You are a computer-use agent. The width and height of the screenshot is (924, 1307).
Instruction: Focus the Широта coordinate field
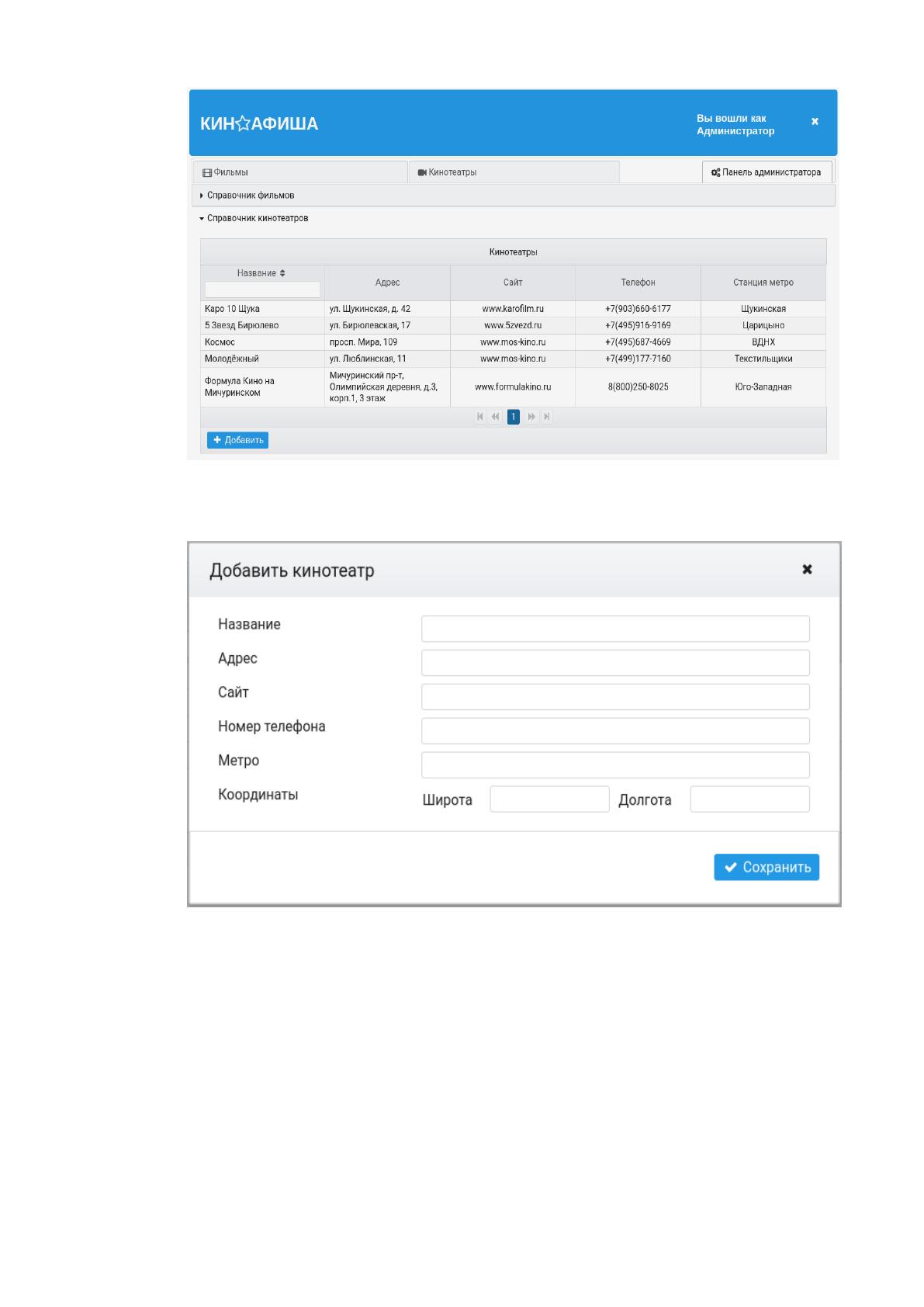[550, 799]
